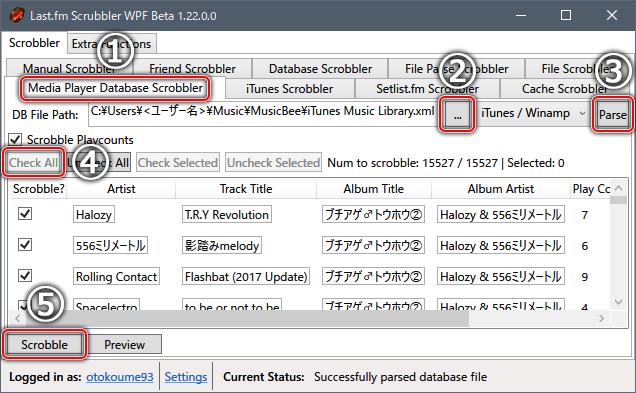Screen dimensions: 636x393
Task: Click the album title in the Halozy row
Action: pyautogui.click(x=374, y=215)
